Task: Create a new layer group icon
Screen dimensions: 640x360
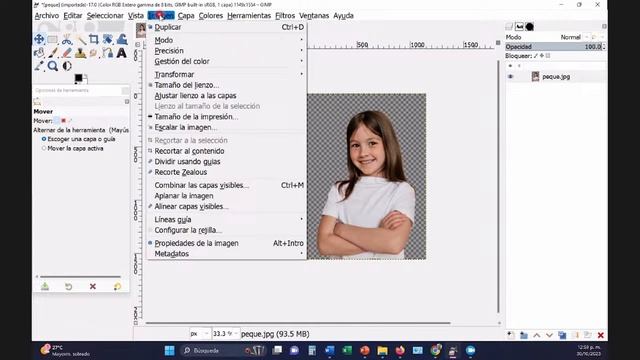Action: 524,335
